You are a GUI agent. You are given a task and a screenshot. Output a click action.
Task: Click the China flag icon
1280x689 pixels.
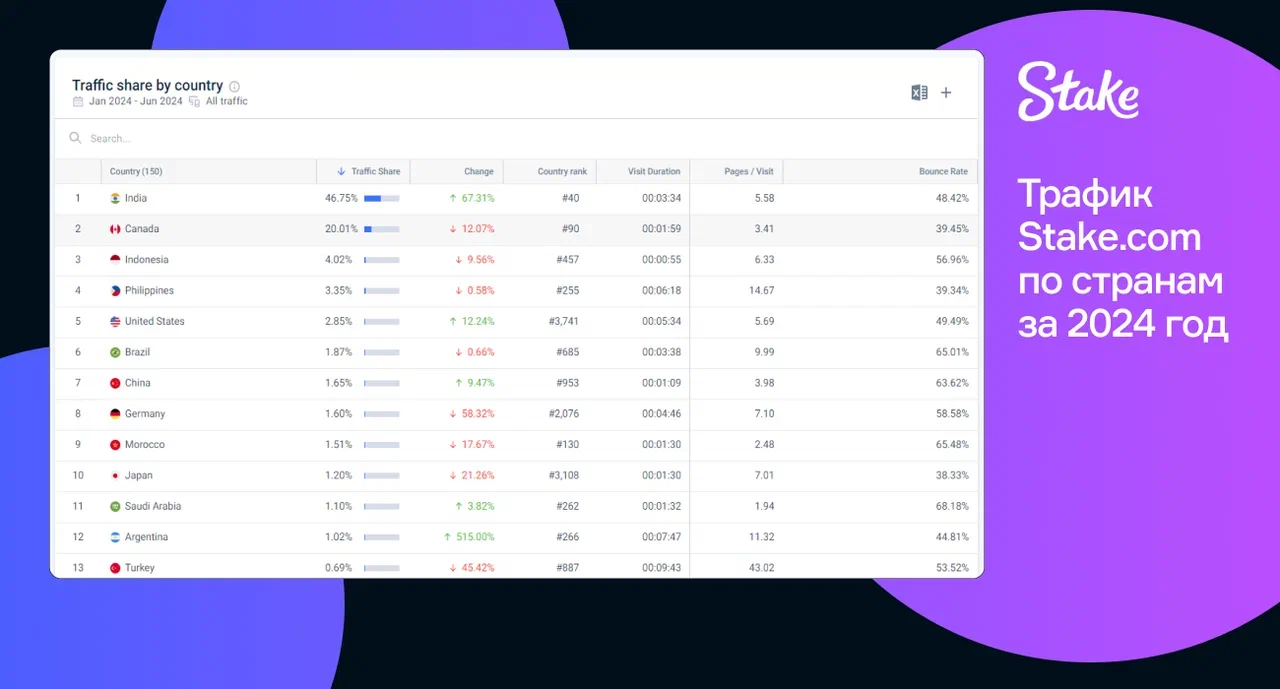coord(115,383)
